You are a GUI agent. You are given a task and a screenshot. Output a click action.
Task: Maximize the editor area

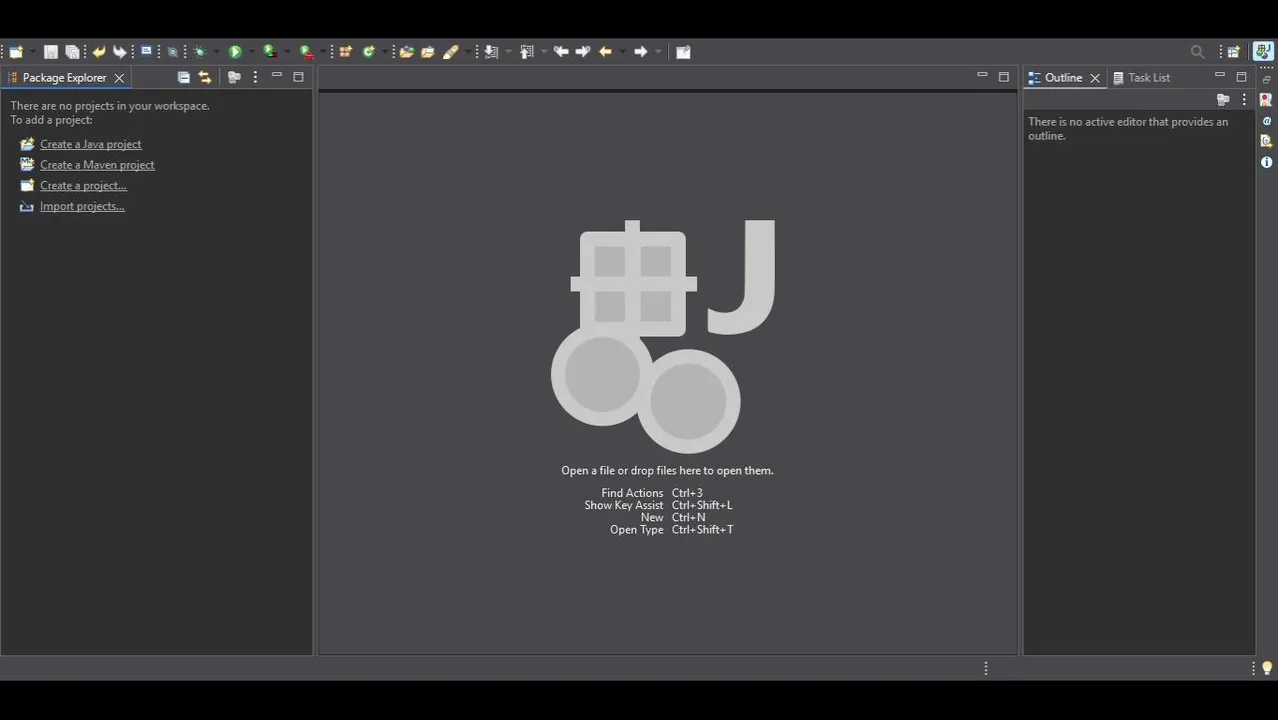click(1004, 77)
